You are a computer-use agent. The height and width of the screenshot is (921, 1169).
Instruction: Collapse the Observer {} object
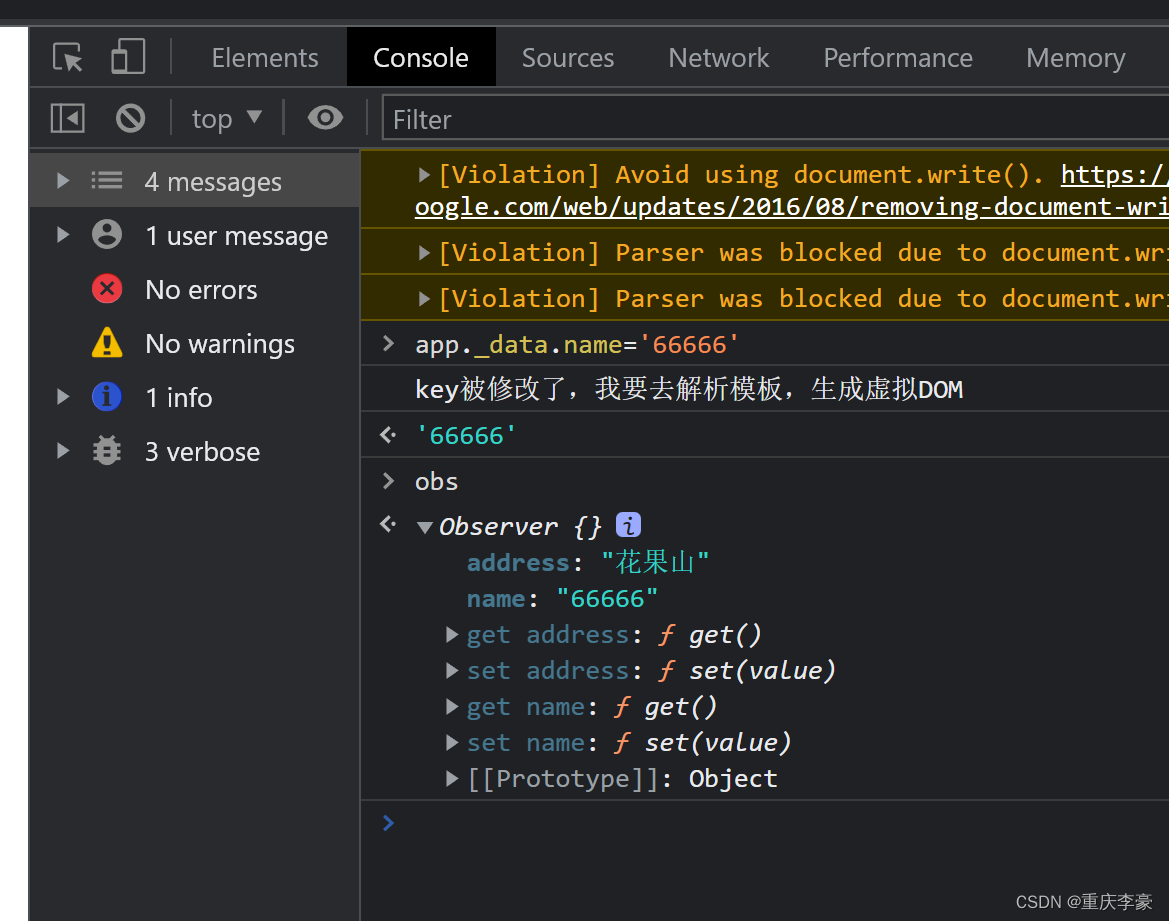[425, 527]
